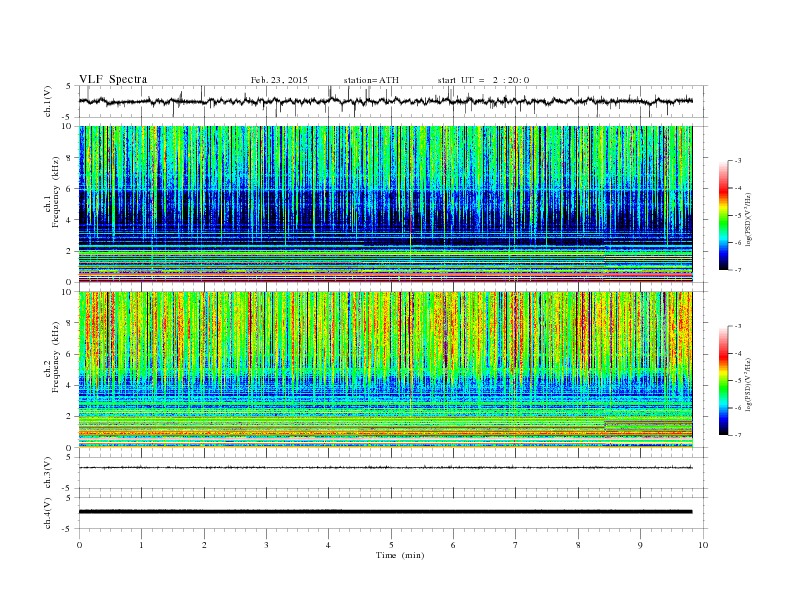
Task: Click the "-7" tick on ch.1 colorbar
Action: pos(738,270)
